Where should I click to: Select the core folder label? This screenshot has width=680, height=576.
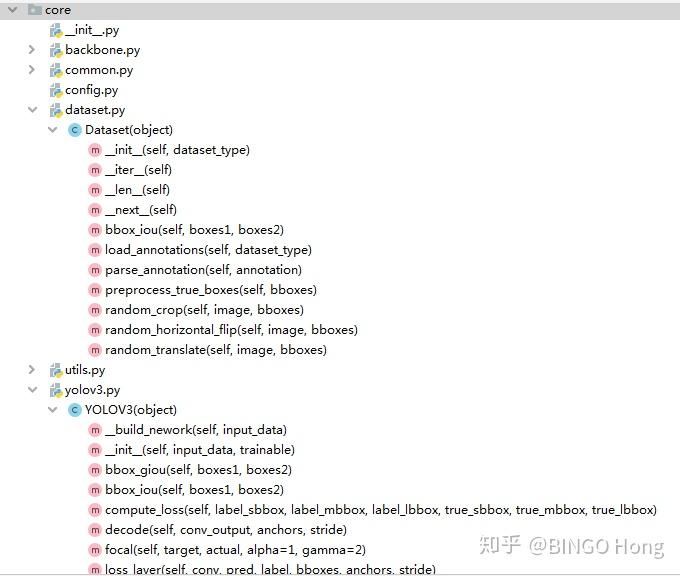coord(58,10)
